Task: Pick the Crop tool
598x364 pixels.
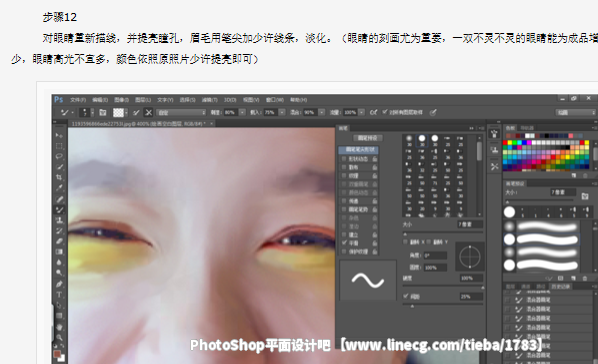Action: coord(59,177)
